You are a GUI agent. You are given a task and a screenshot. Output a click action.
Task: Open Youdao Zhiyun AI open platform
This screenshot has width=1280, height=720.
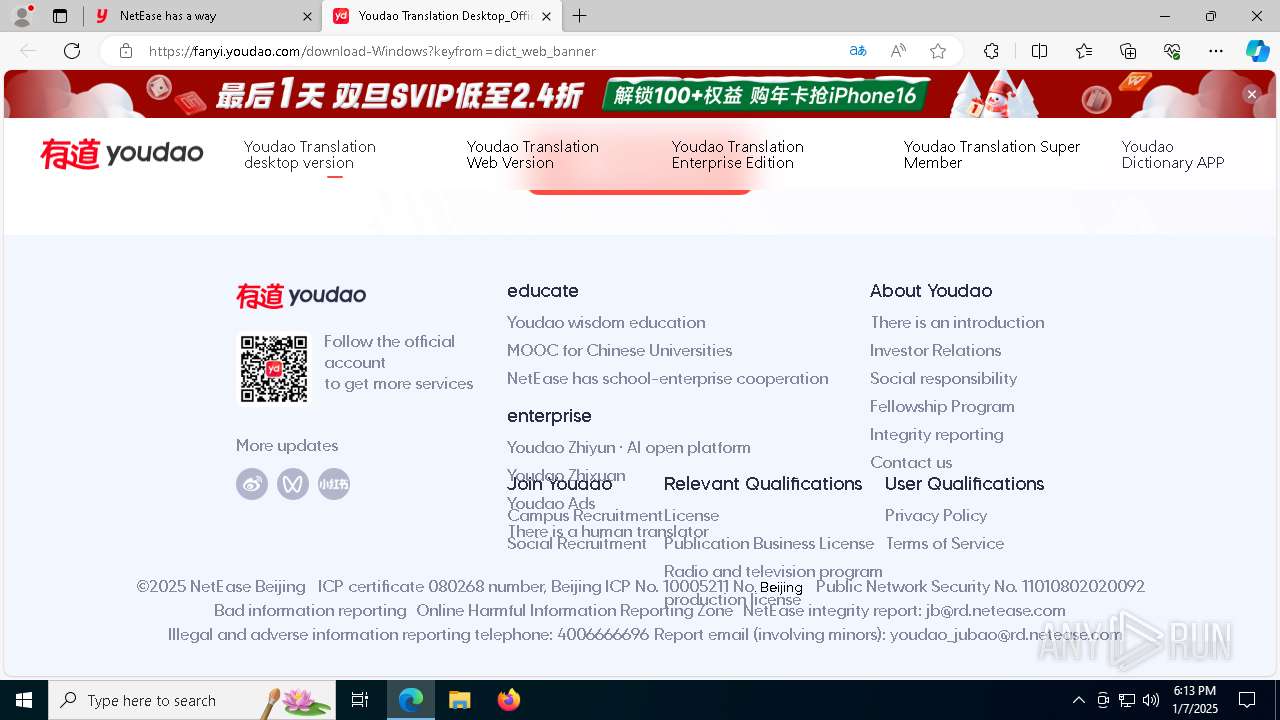(629, 447)
